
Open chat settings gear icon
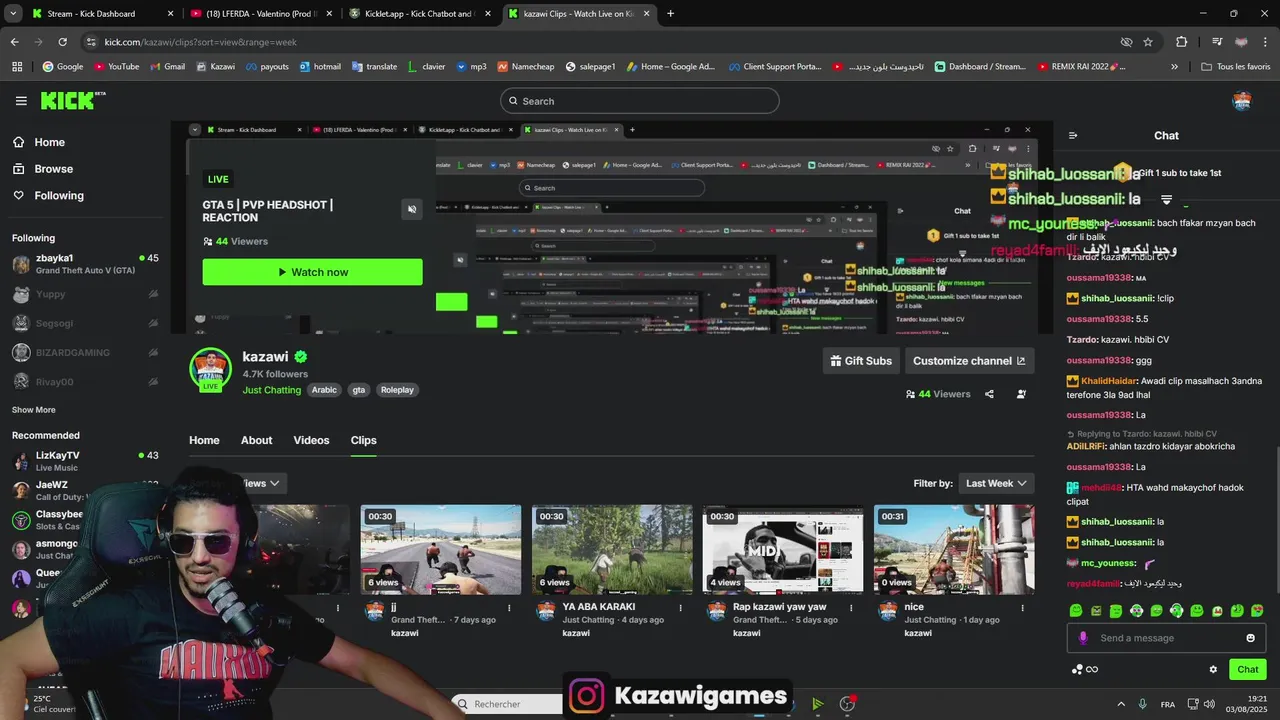coord(1213,669)
